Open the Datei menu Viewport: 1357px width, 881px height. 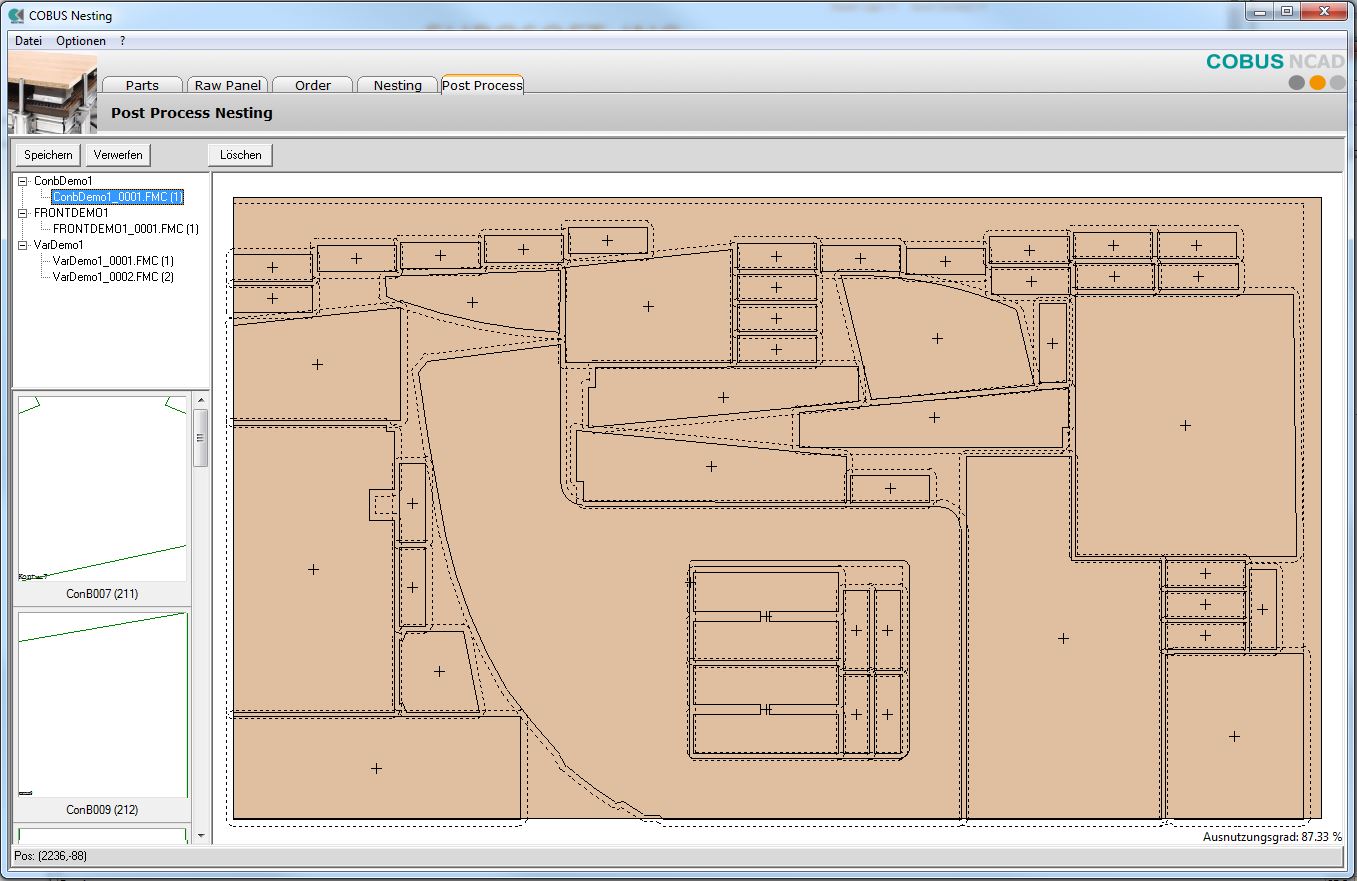tap(27, 41)
